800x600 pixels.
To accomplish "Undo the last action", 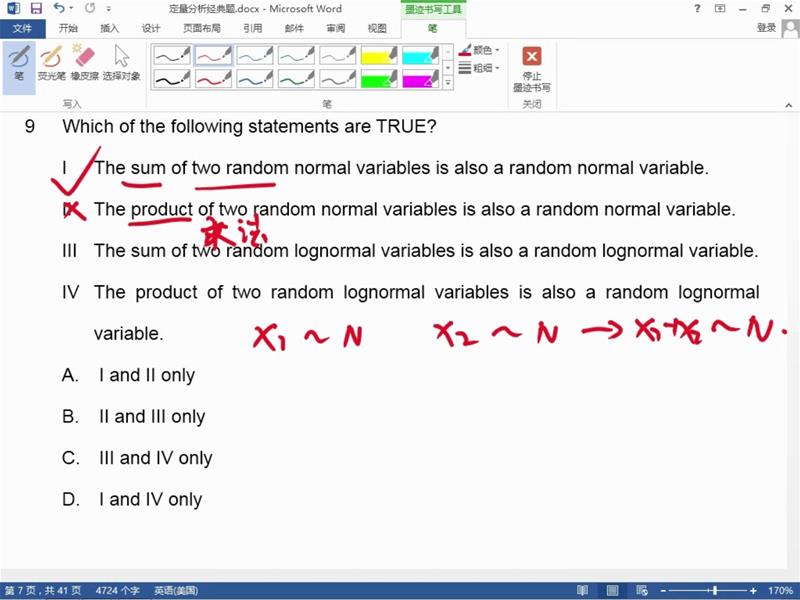I will point(59,8).
